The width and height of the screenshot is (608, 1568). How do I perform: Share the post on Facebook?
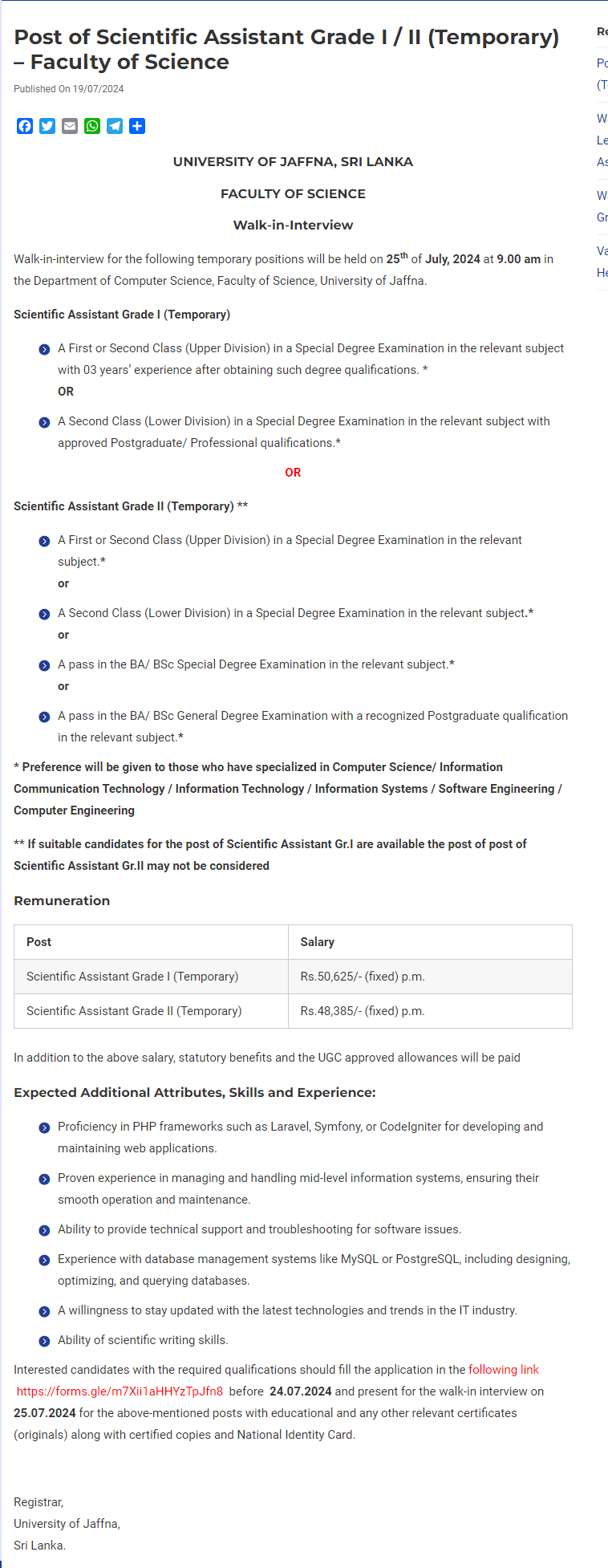coord(25,126)
